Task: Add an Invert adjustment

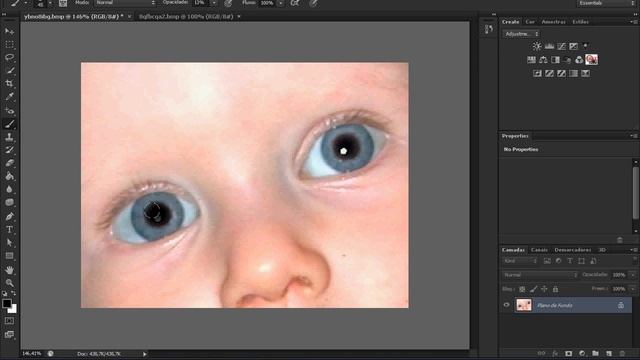Action: [x=538, y=73]
